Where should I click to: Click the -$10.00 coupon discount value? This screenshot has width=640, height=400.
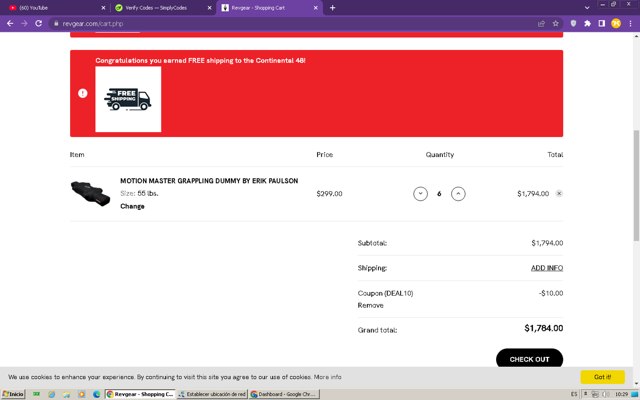click(x=551, y=293)
